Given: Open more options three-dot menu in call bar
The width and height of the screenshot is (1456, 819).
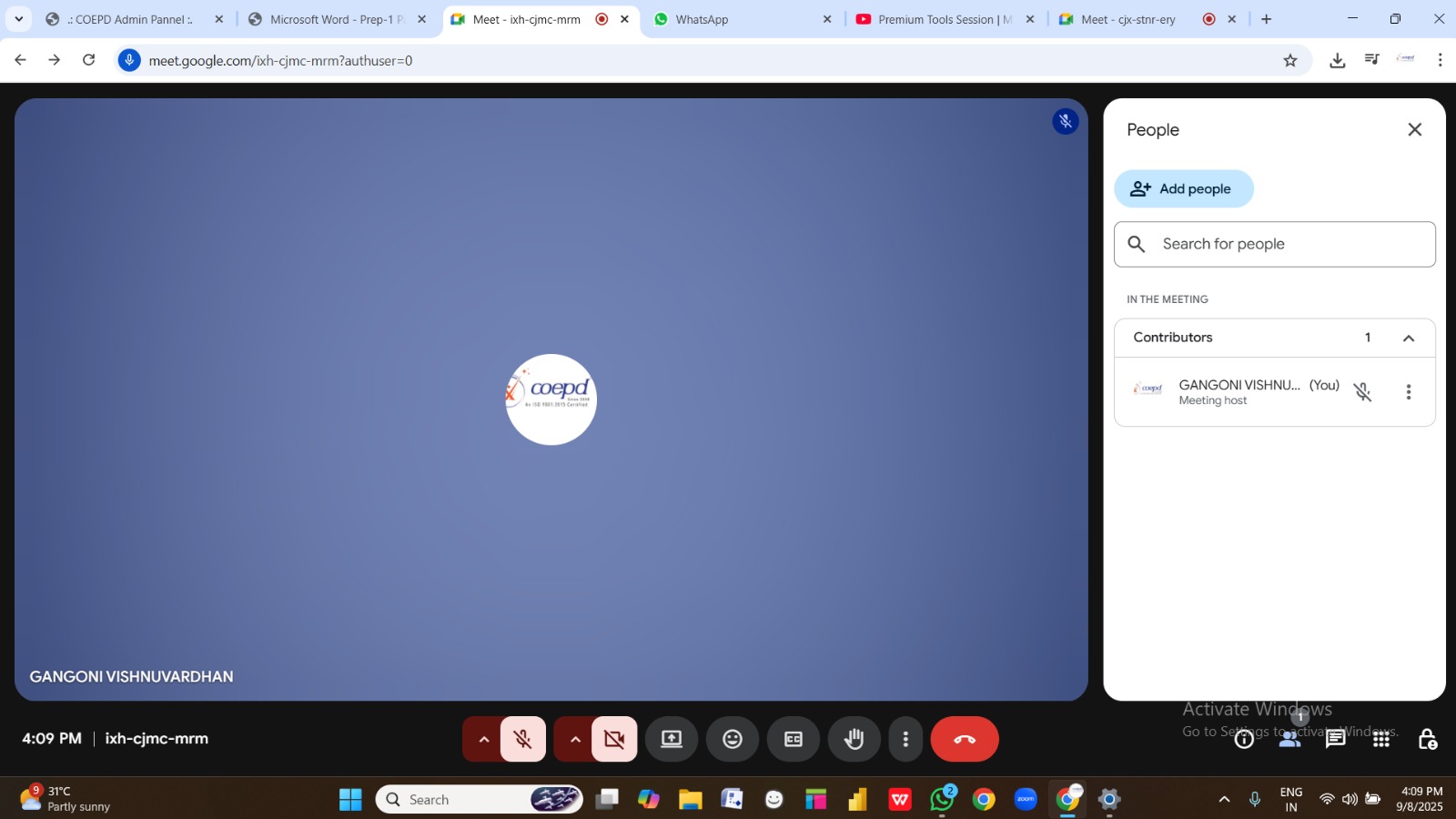Looking at the screenshot, I should pos(905,739).
